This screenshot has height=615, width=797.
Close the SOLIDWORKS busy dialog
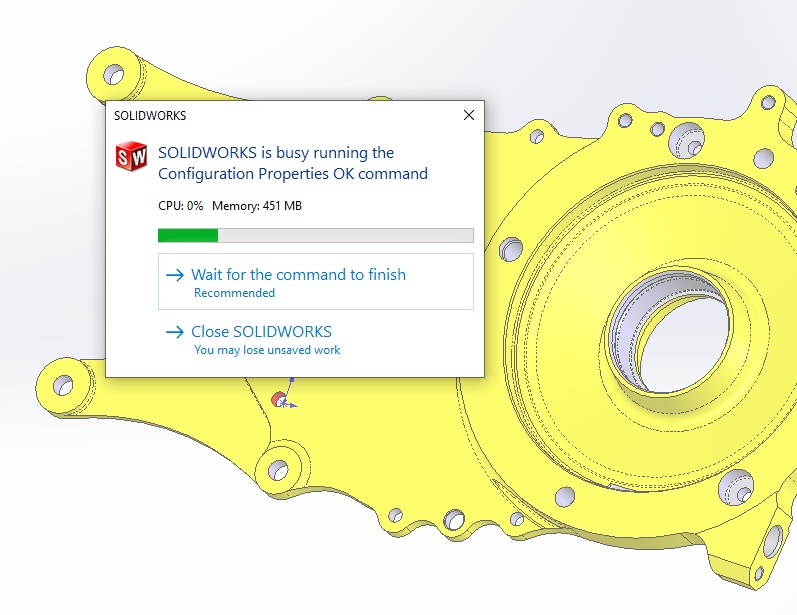(x=469, y=115)
